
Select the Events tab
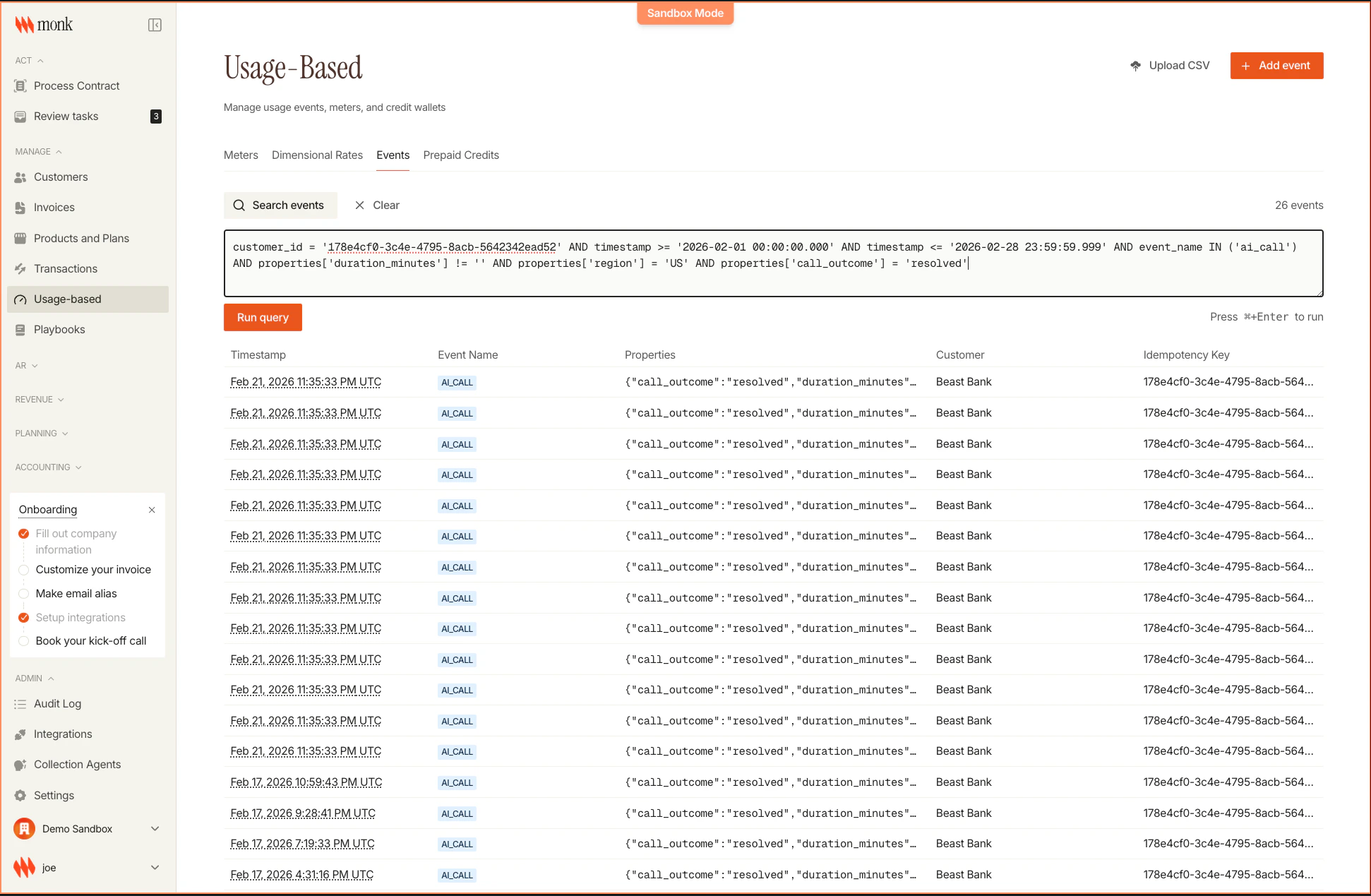(x=393, y=155)
